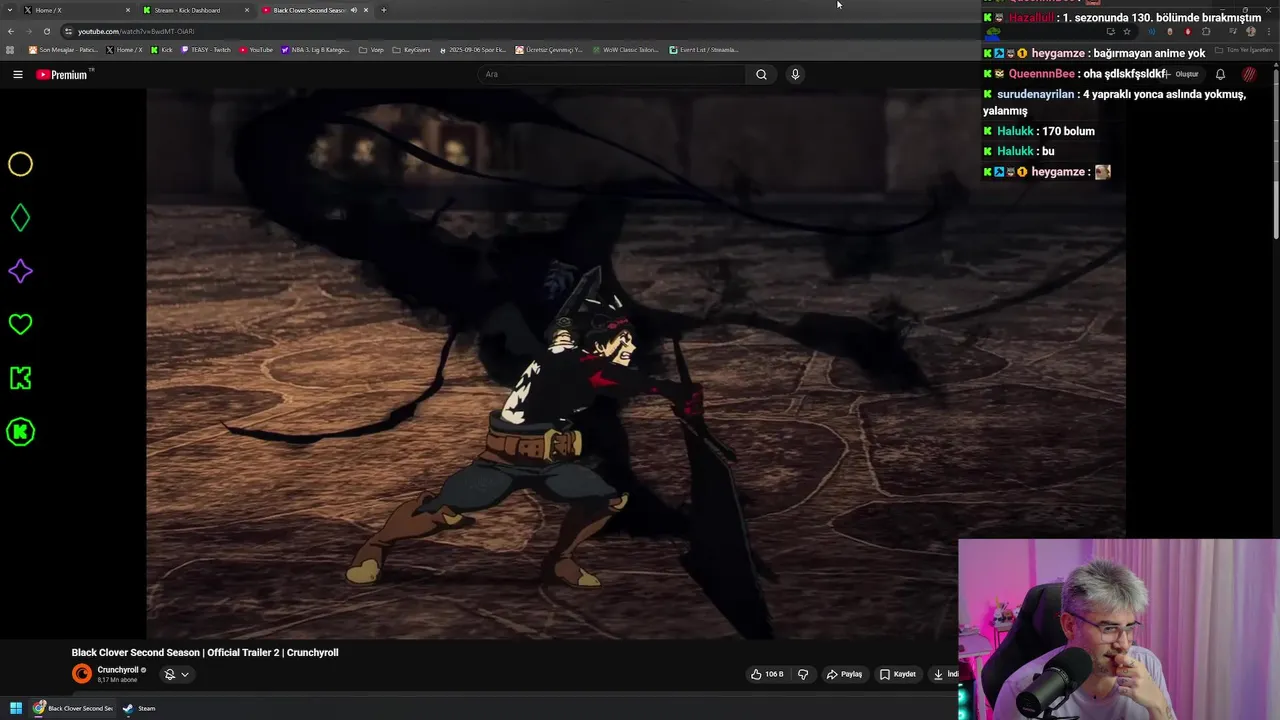1280x720 pixels.
Task: Open a new browser tab
Action: pyautogui.click(x=383, y=10)
